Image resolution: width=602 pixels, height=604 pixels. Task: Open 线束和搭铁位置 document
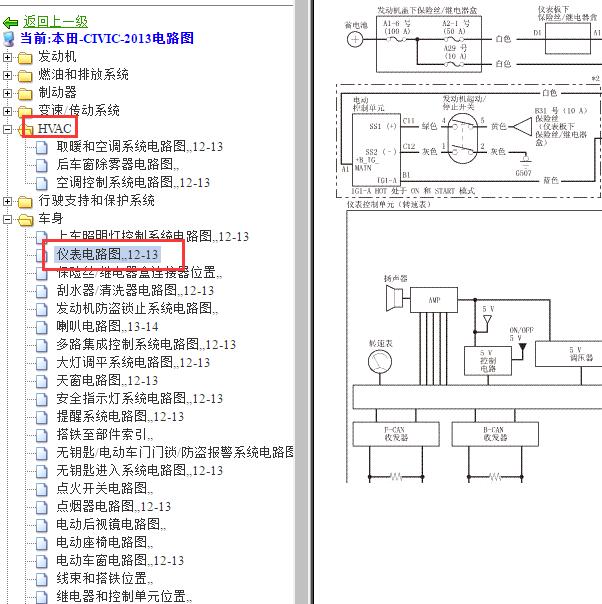point(104,579)
